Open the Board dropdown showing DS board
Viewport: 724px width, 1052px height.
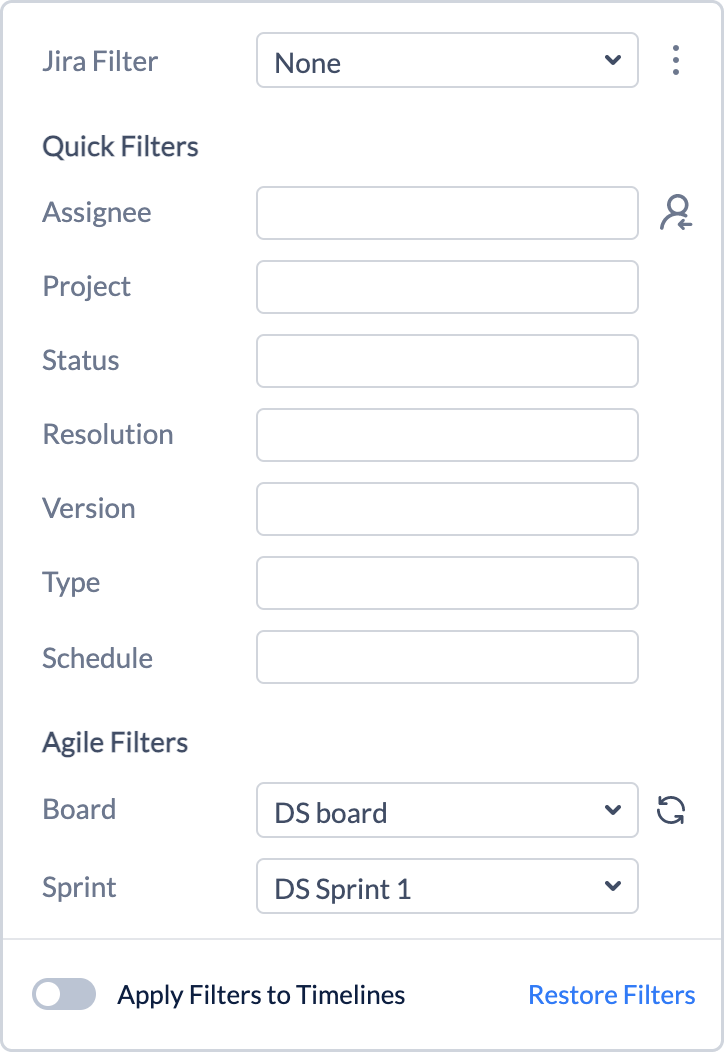coord(447,810)
